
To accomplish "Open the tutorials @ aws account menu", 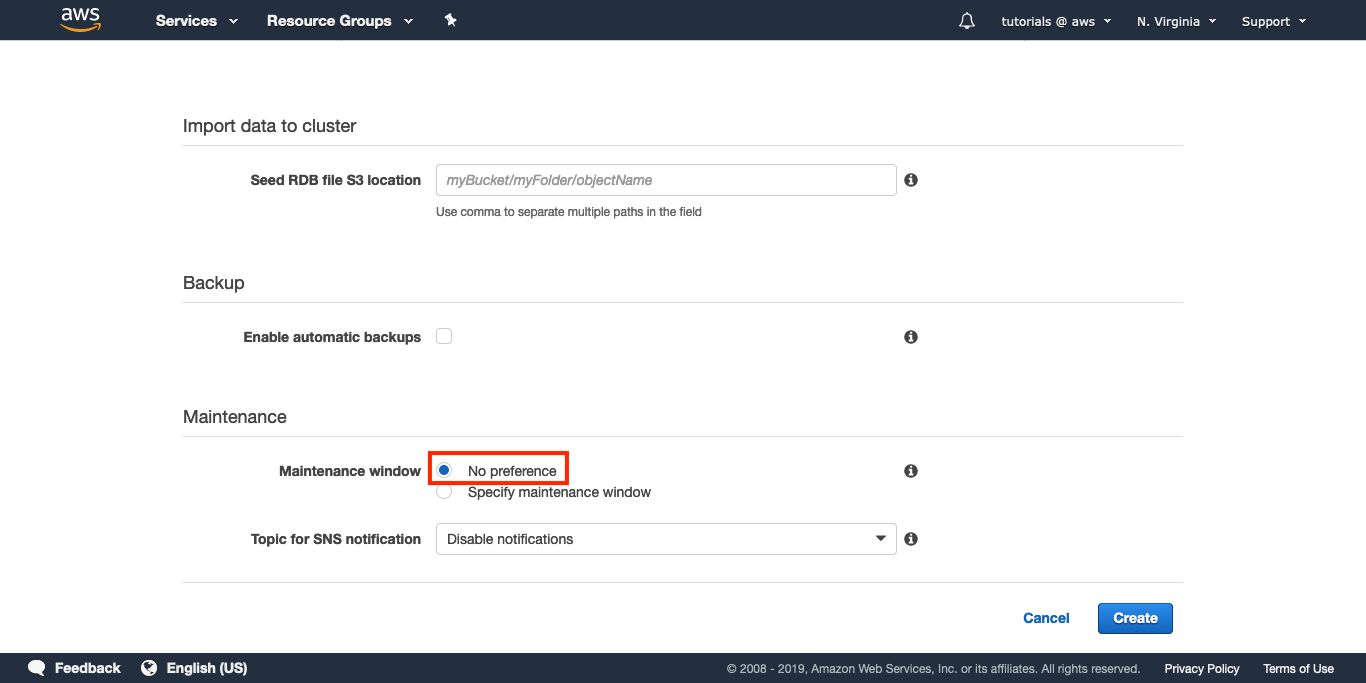I will [x=1056, y=21].
